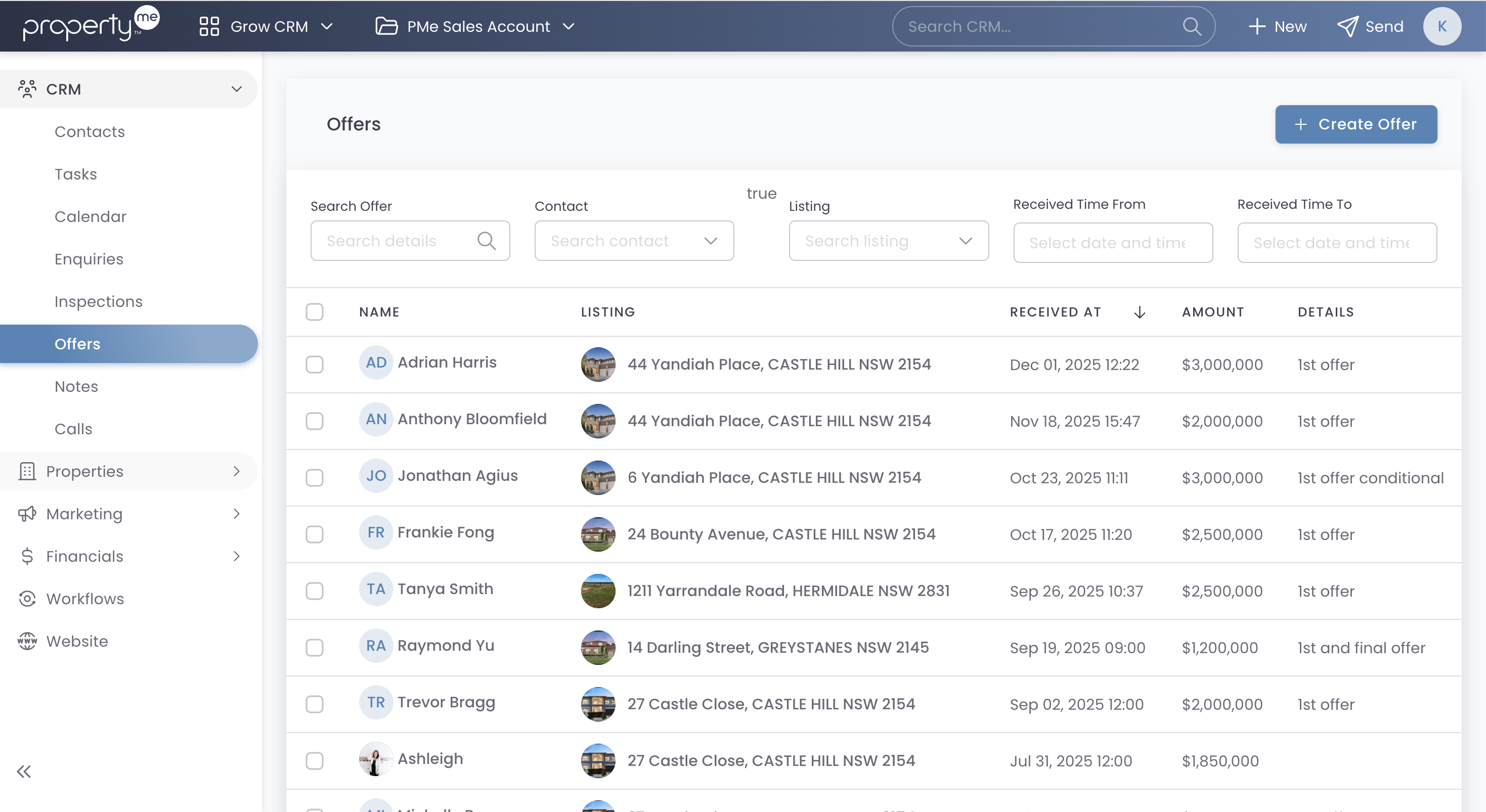1486x812 pixels.
Task: Click the paper plane Send icon
Action: click(x=1347, y=26)
